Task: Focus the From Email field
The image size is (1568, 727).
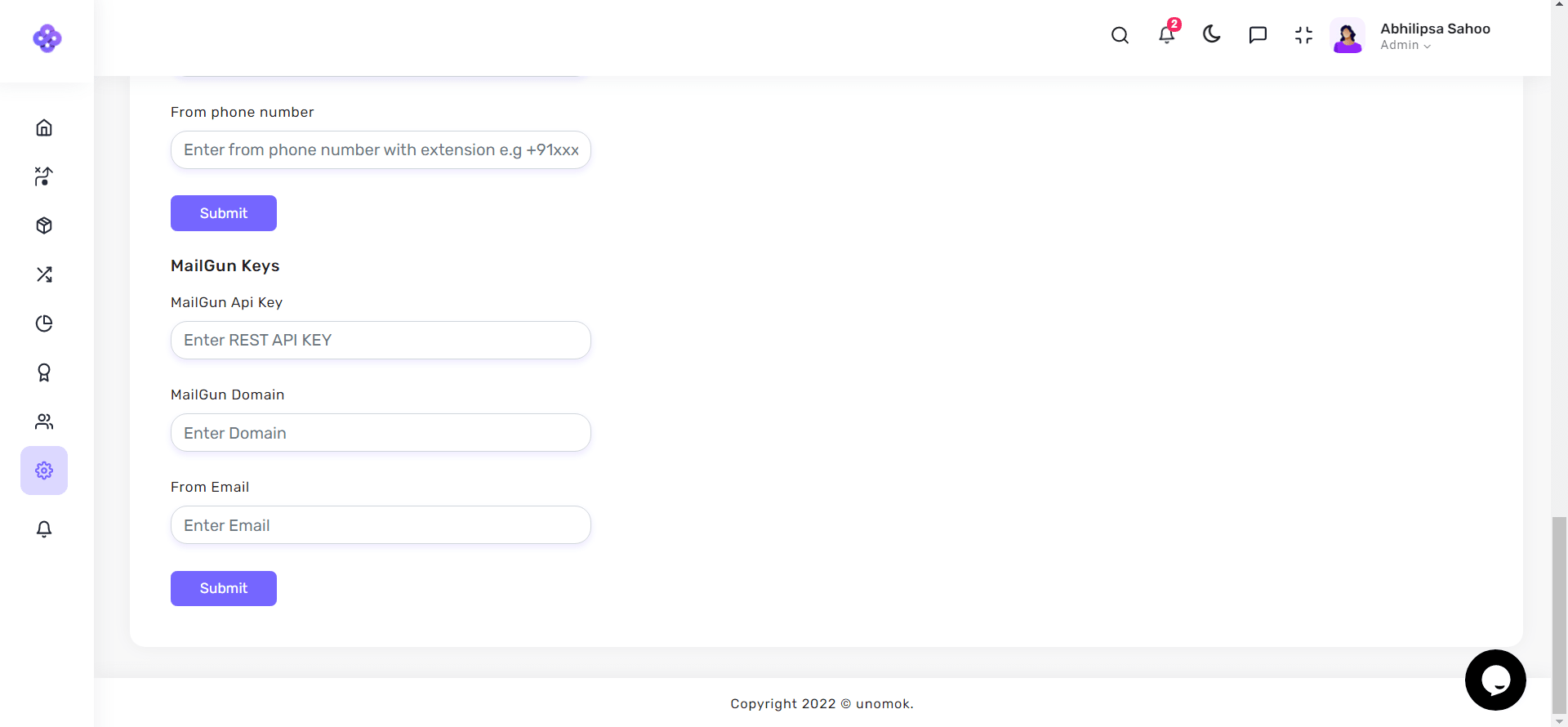Action: (381, 525)
